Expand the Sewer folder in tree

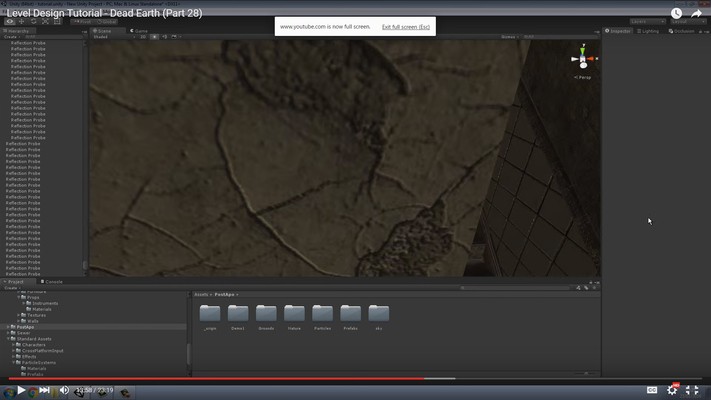(8, 333)
